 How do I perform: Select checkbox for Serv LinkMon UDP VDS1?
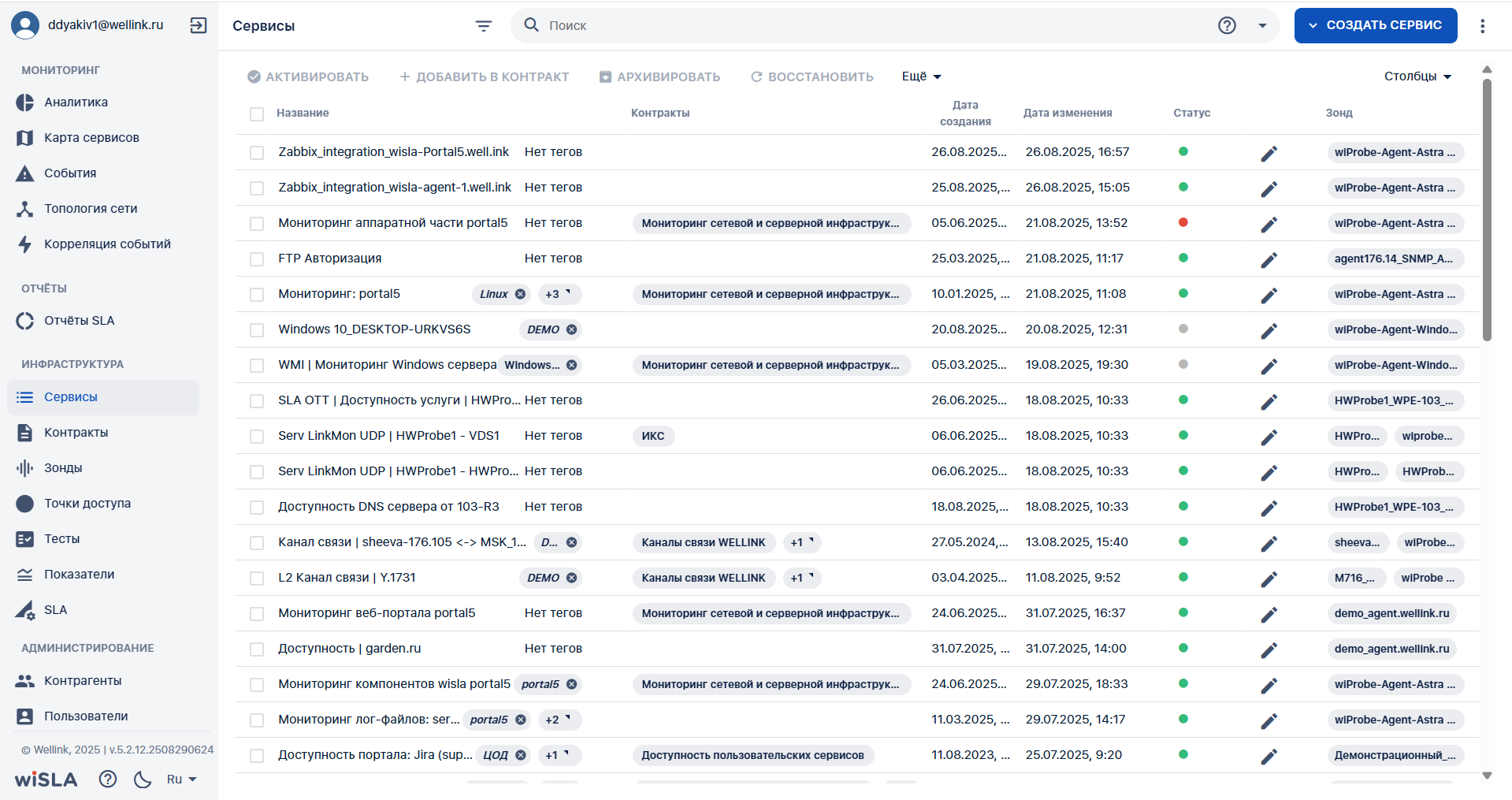[x=257, y=437]
